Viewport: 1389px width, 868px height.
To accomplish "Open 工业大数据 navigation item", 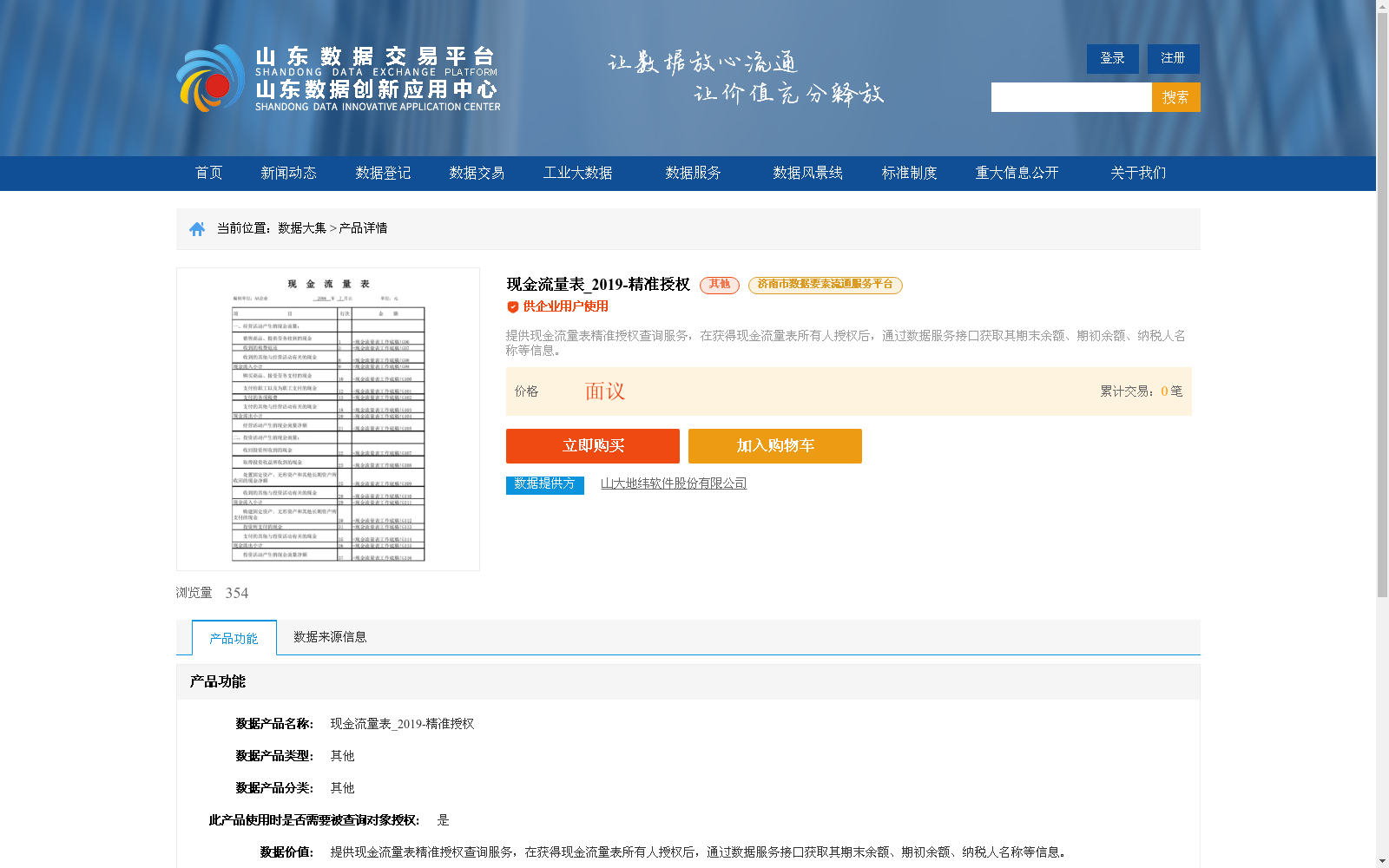I will coord(578,173).
